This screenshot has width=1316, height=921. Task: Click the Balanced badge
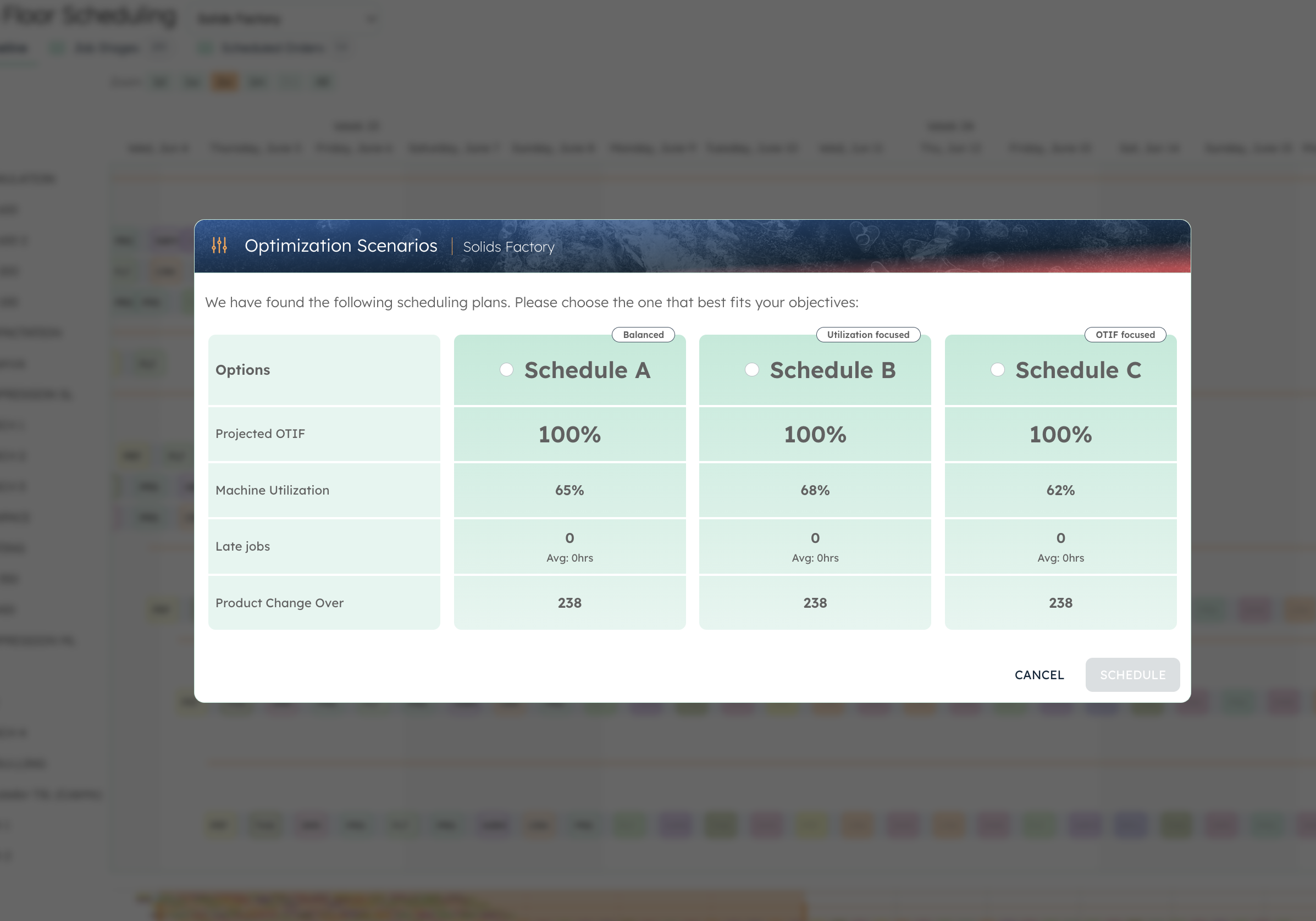643,335
